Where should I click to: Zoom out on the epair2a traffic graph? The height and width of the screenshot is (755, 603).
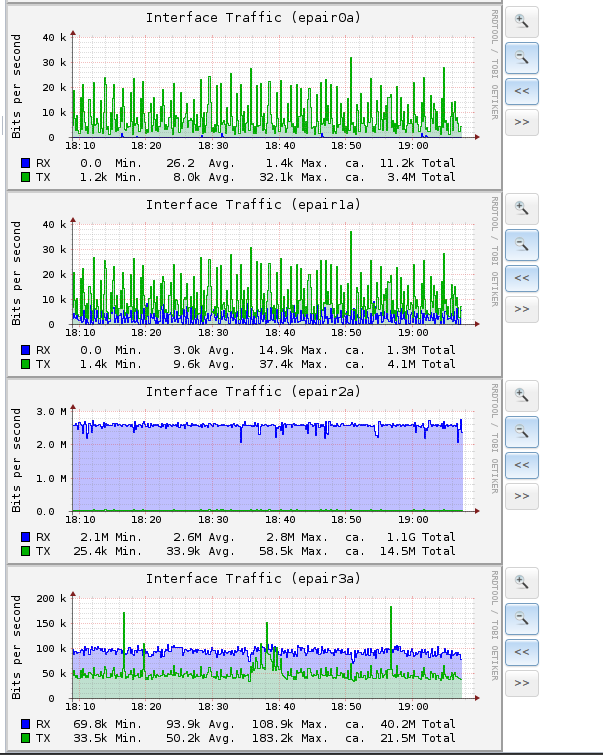pos(521,431)
